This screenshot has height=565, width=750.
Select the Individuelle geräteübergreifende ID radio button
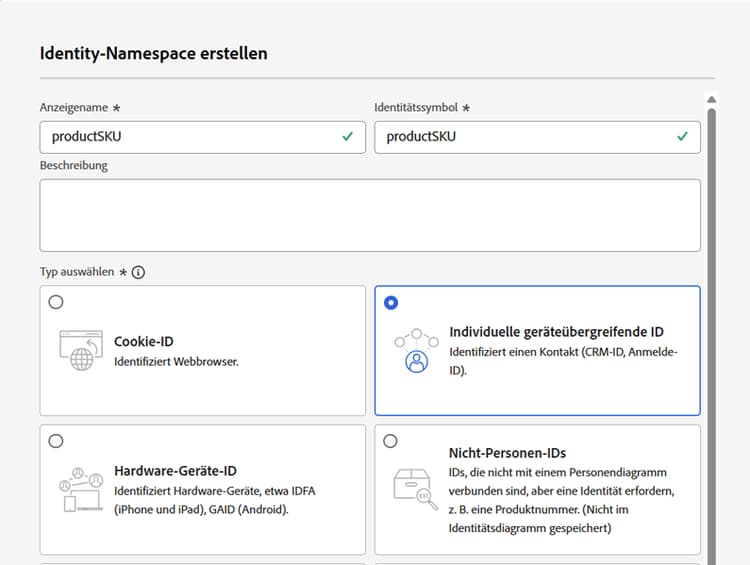(390, 302)
